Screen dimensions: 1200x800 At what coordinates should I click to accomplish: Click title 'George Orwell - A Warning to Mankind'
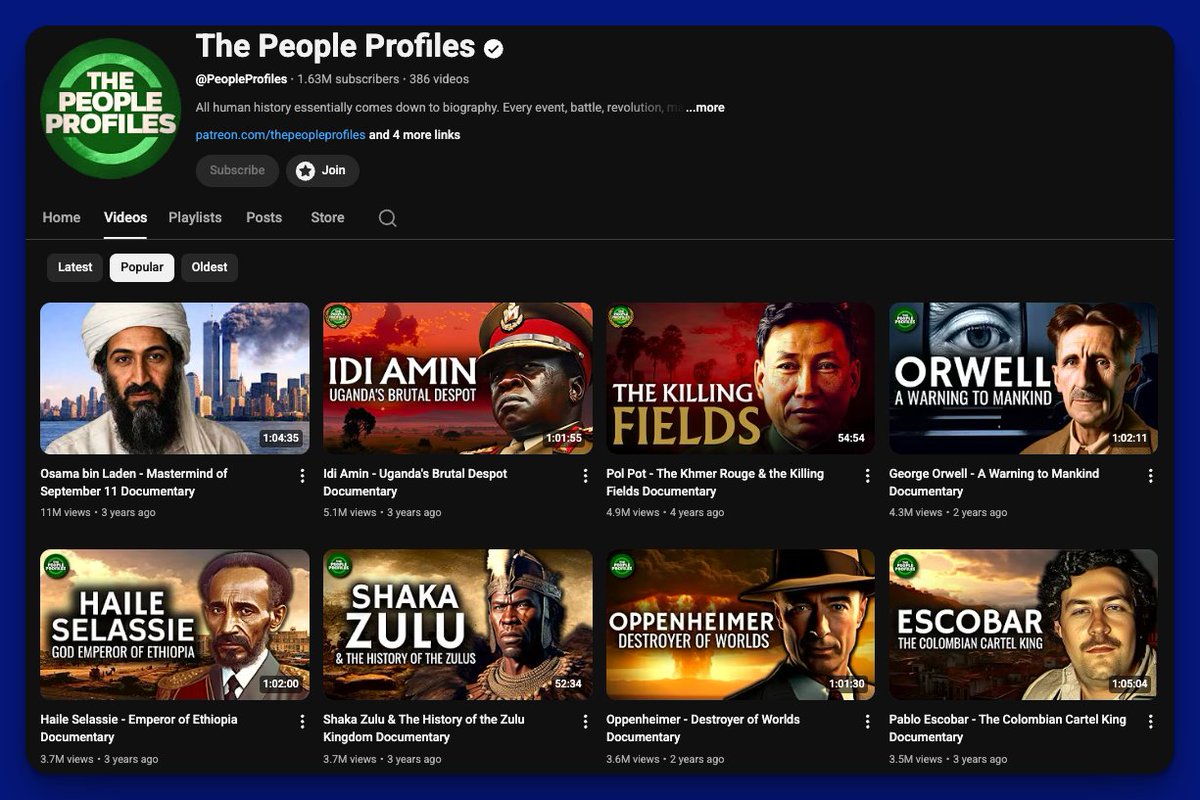994,482
